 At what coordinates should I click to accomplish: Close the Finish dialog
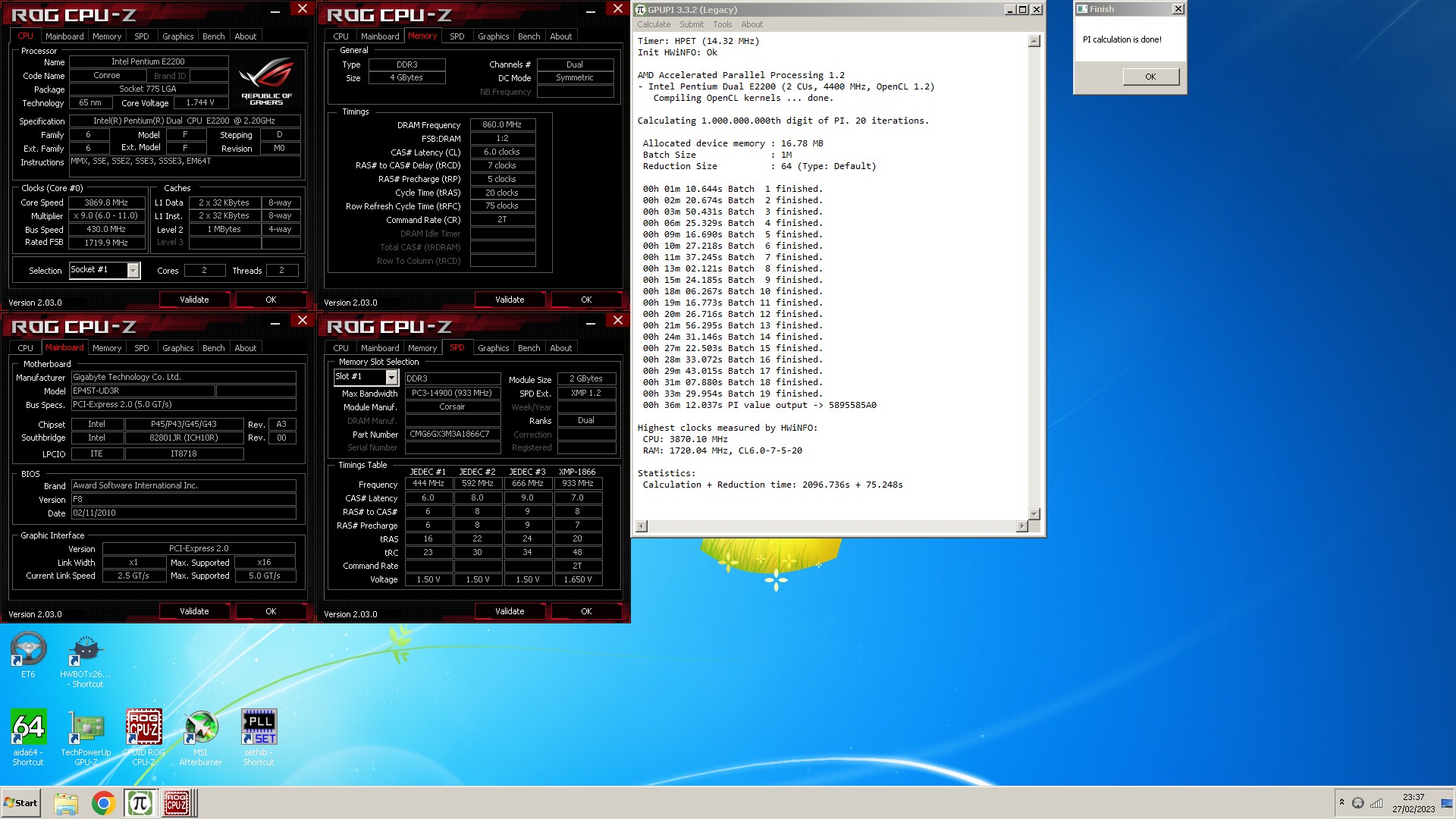(1178, 9)
